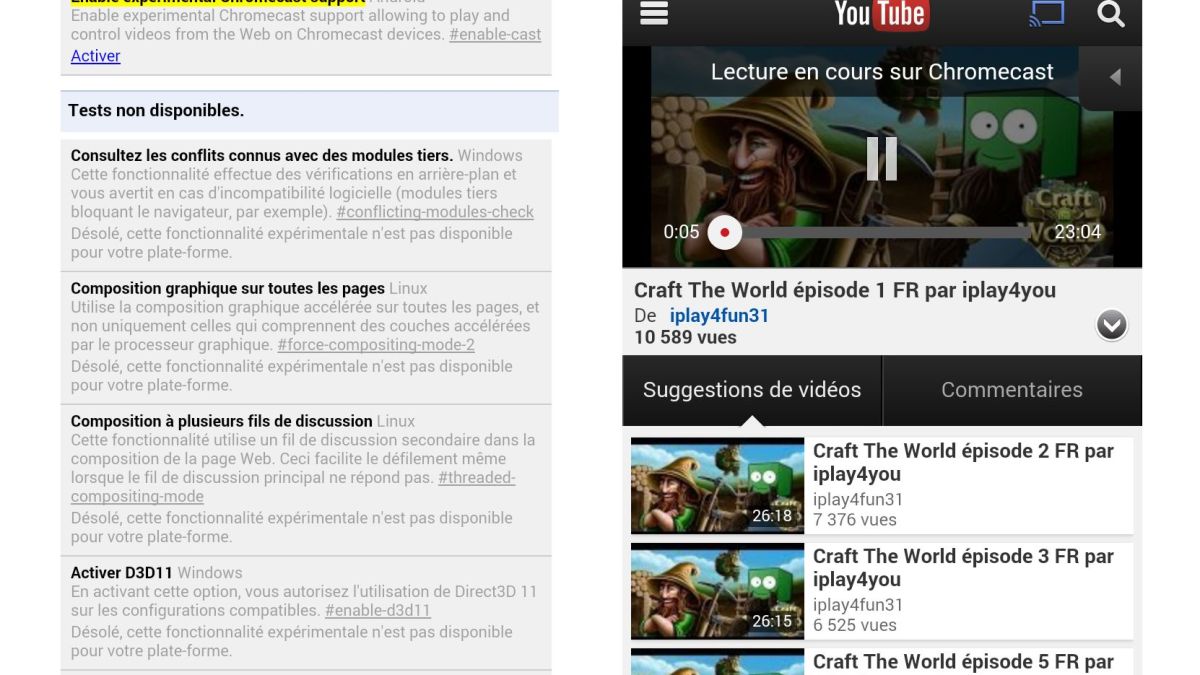The height and width of the screenshot is (675, 1200).
Task: Expand video description with down arrow
Action: [1111, 325]
